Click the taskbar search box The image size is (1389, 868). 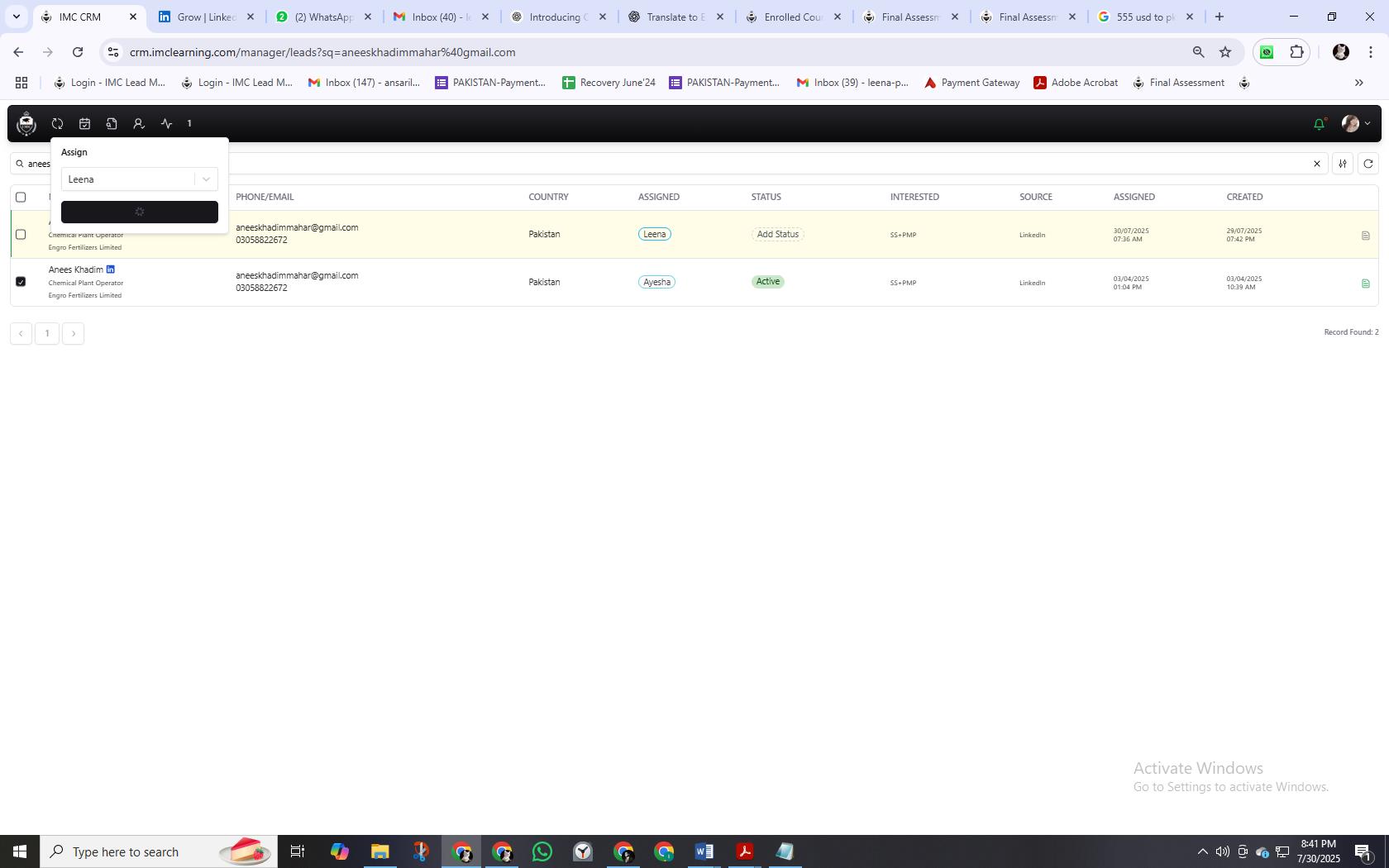tap(159, 851)
